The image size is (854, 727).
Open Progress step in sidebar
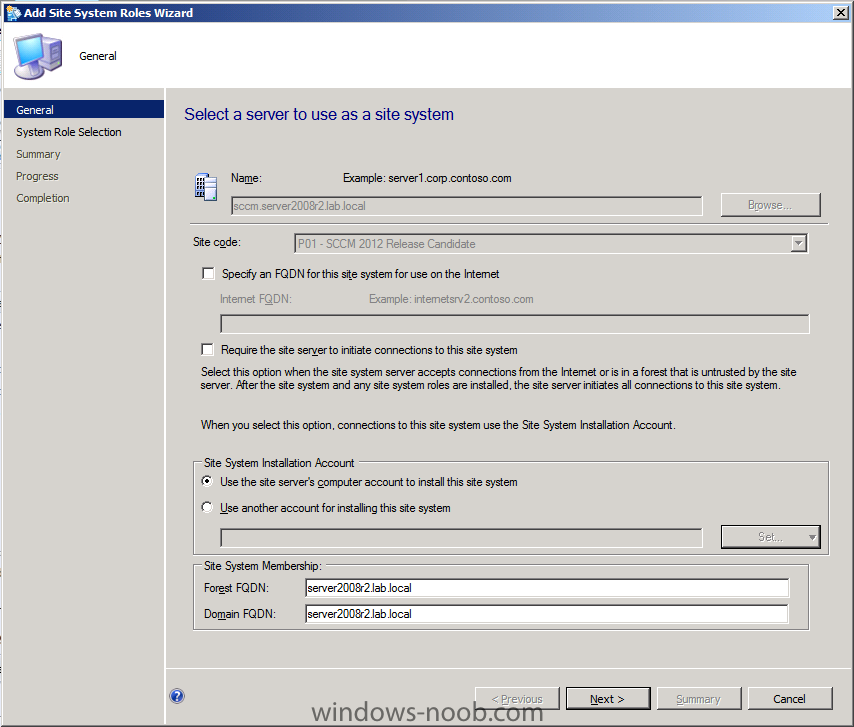coord(37,176)
